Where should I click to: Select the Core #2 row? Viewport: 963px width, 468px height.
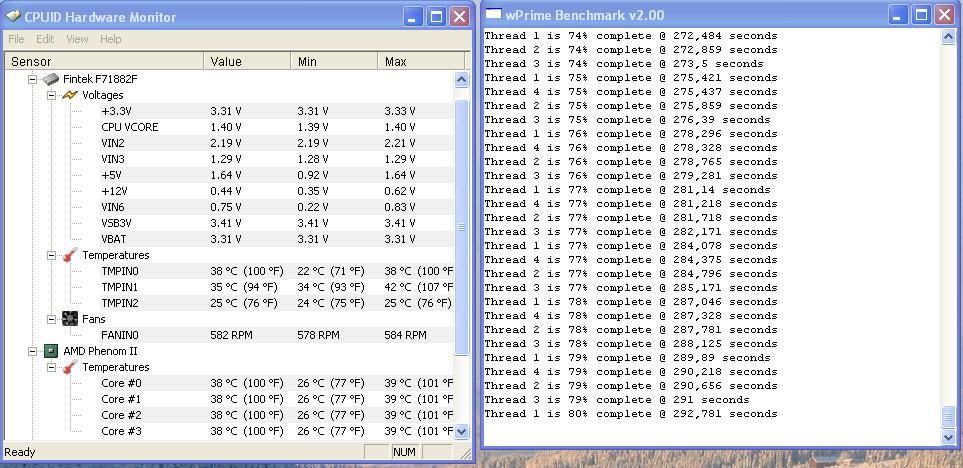(275, 415)
